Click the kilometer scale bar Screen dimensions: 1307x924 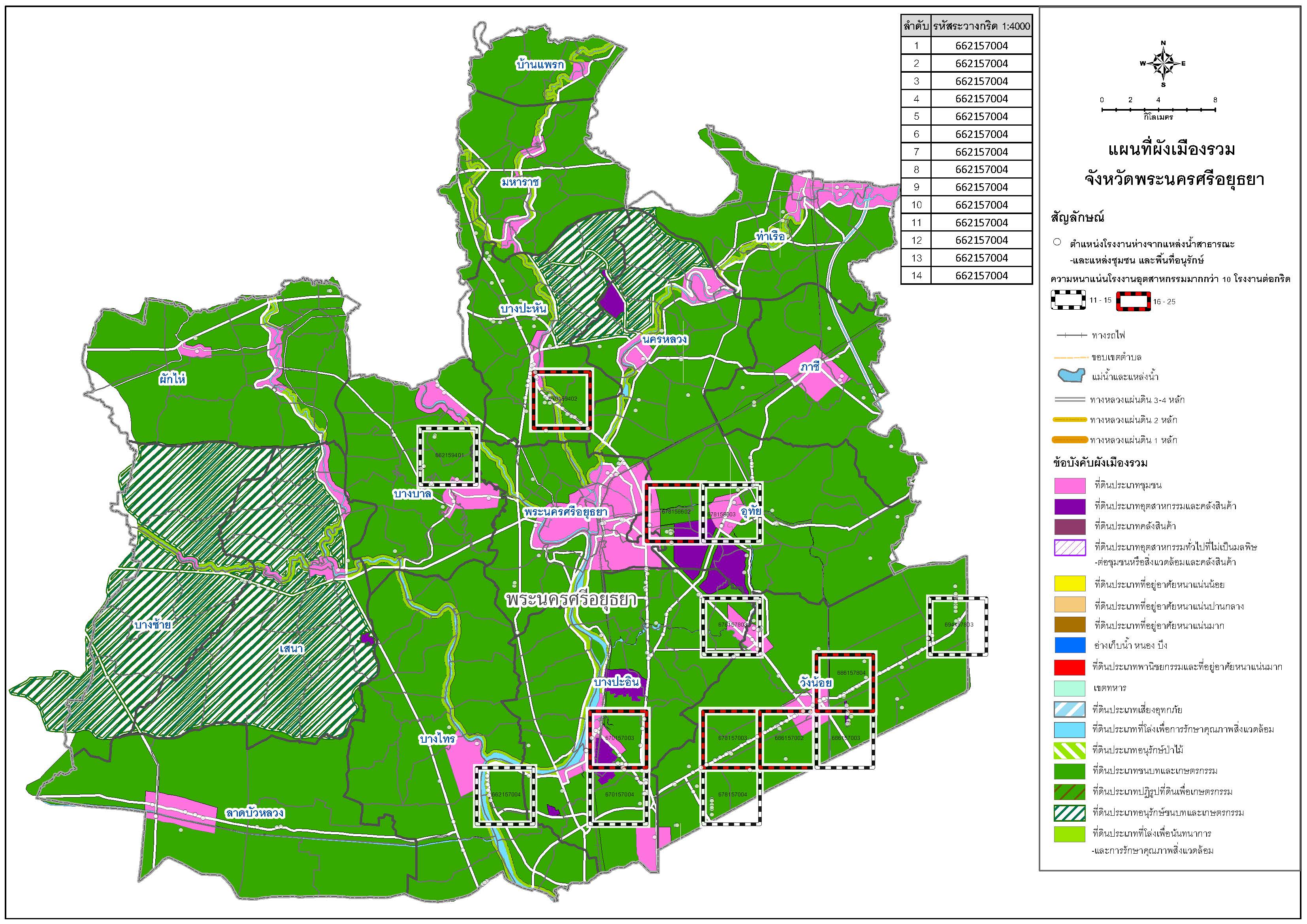pos(1158,109)
